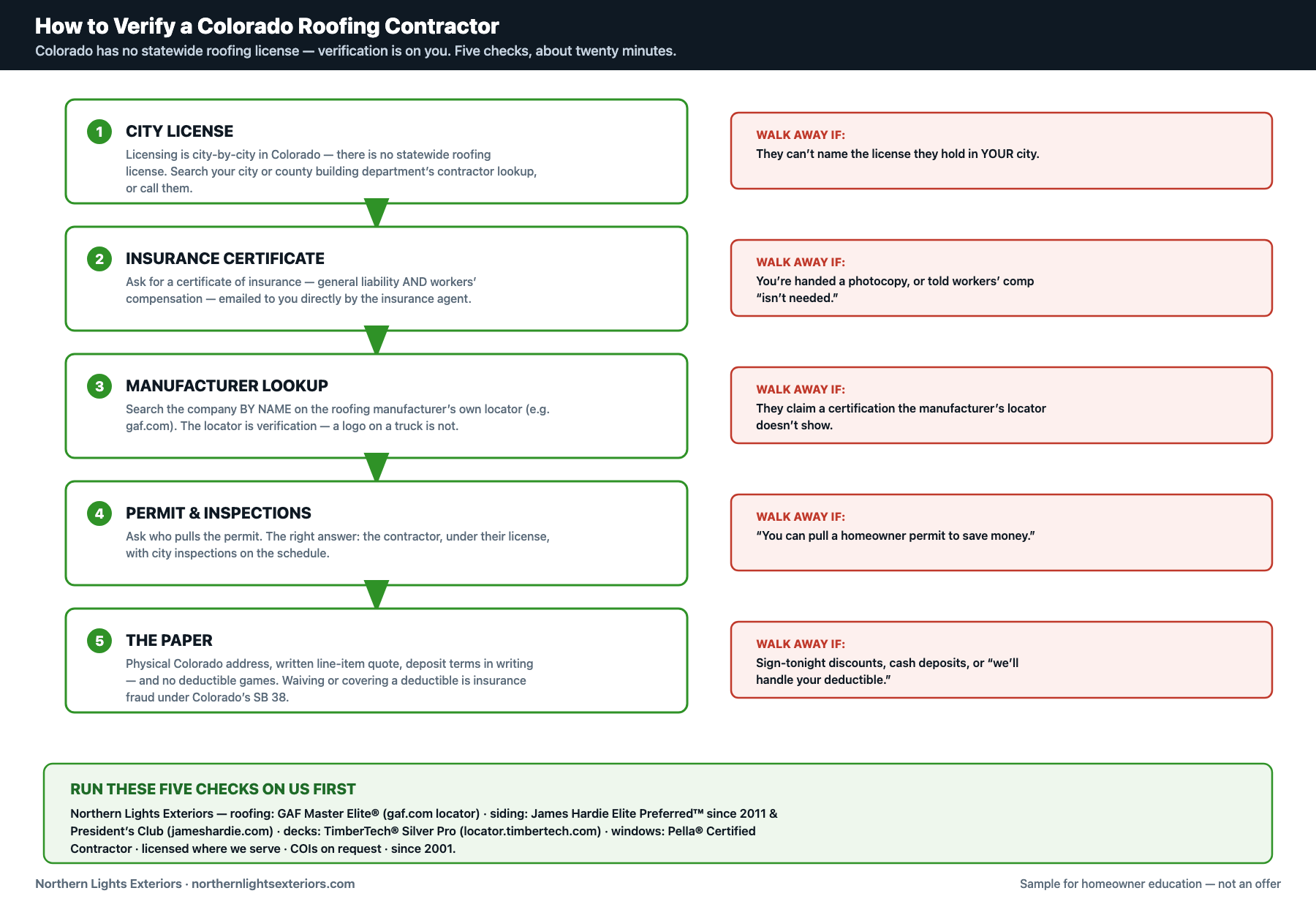This screenshot has width=1316, height=907.
Task: Click the text 'They claim a certification the manufacturer's locator'
Action: pyautogui.click(x=901, y=409)
